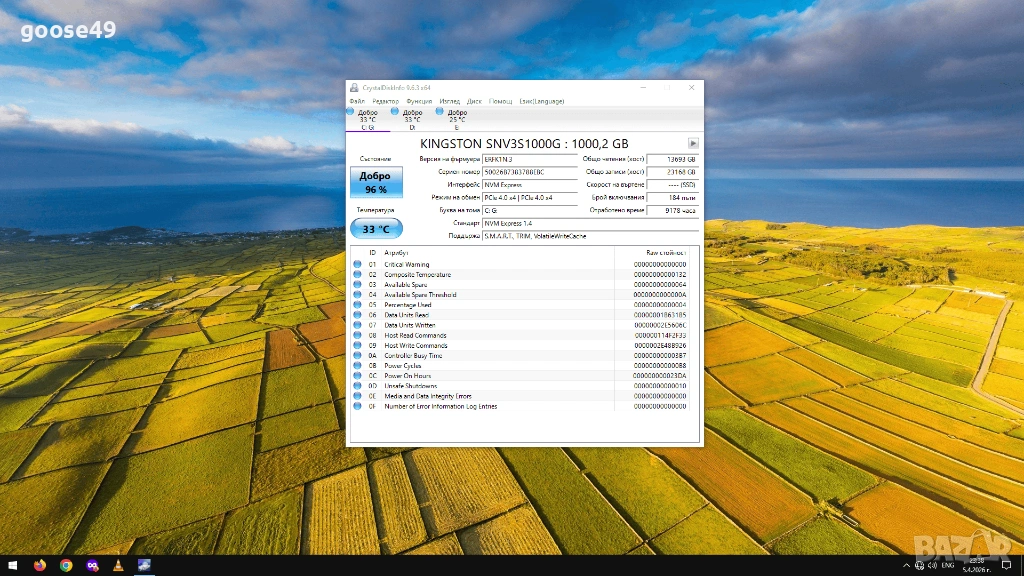Viewport: 1024px width, 576px height.
Task: Open the Език(Language) menu
Action: tap(541, 101)
